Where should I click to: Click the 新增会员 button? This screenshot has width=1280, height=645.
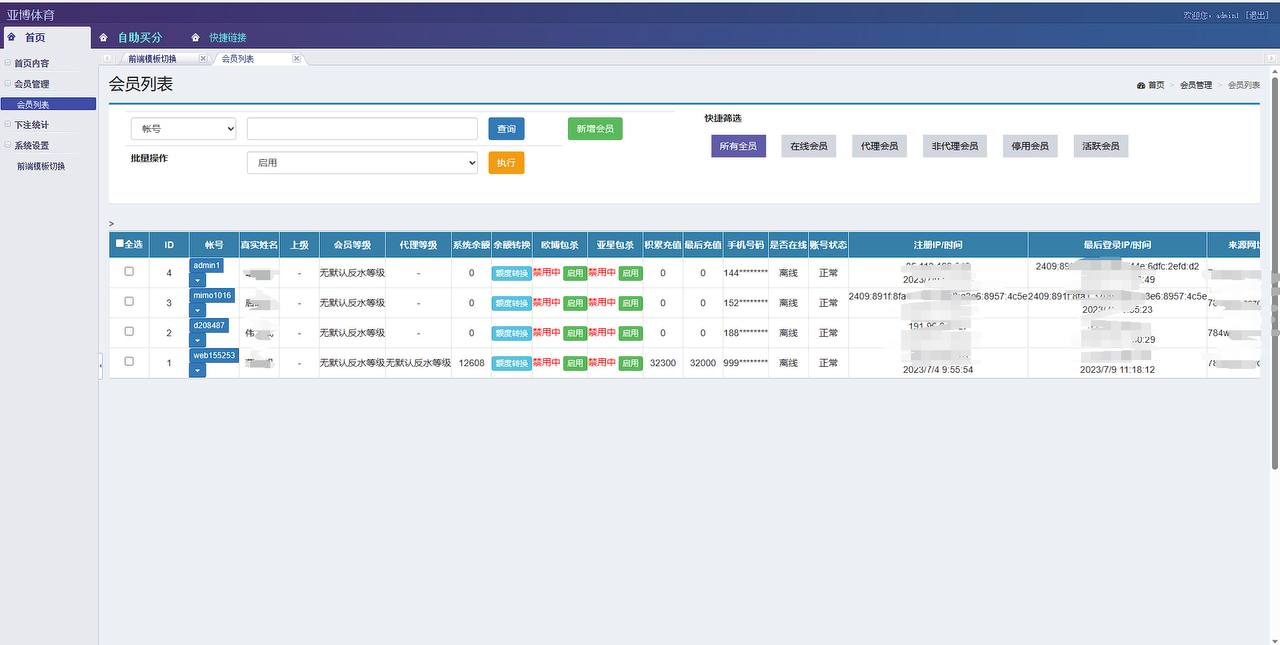point(595,129)
